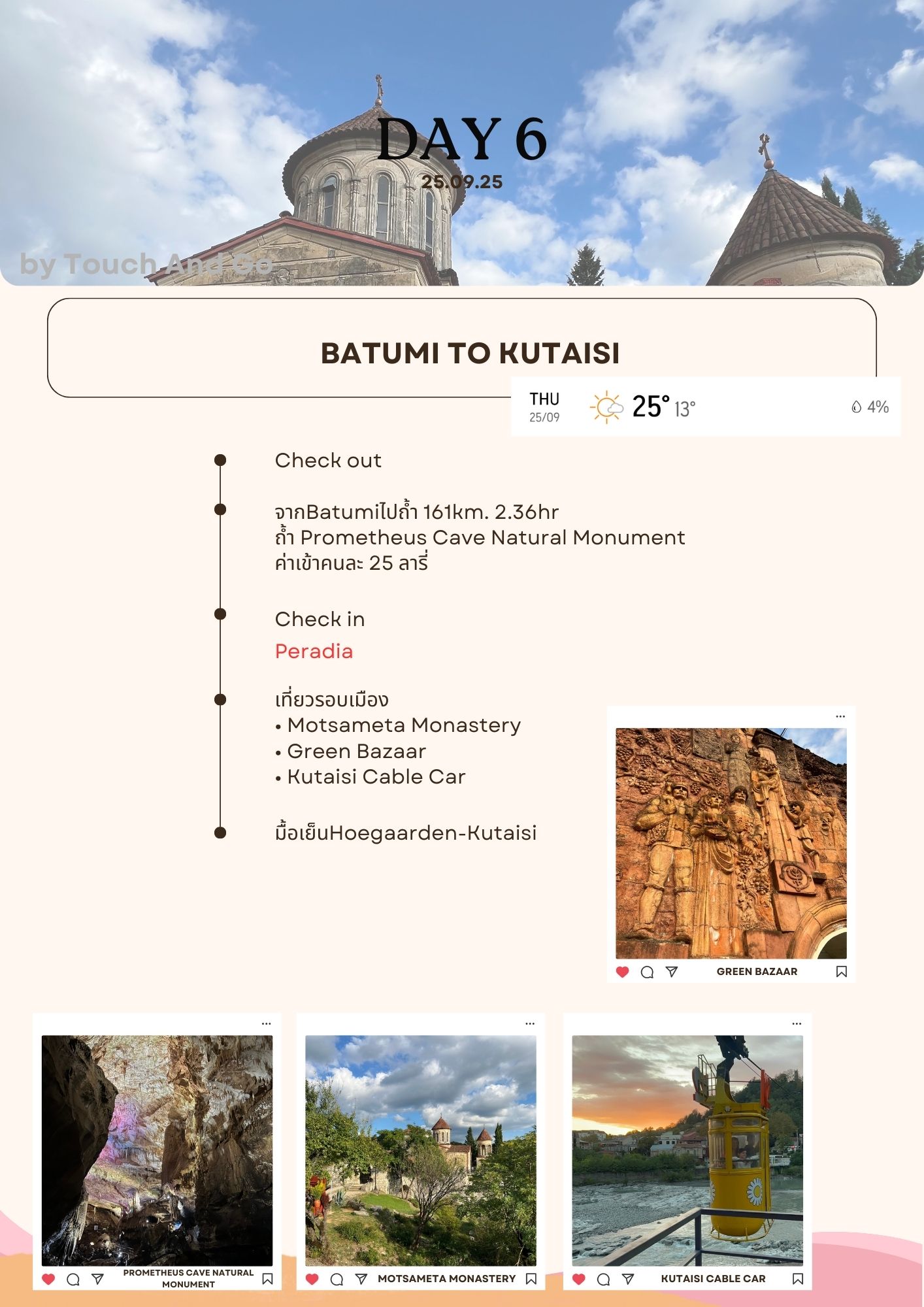Bookmark the Kutaisi Cable Car card
The height and width of the screenshot is (1307, 924).
click(798, 1279)
